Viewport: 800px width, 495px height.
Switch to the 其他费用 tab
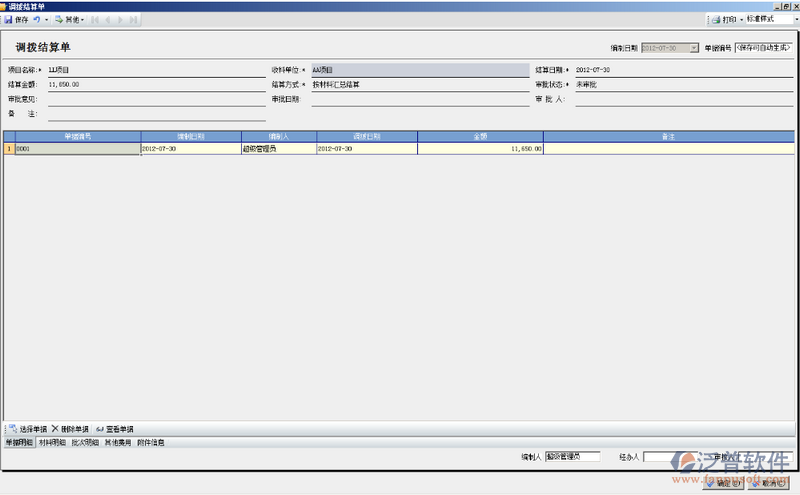click(118, 441)
